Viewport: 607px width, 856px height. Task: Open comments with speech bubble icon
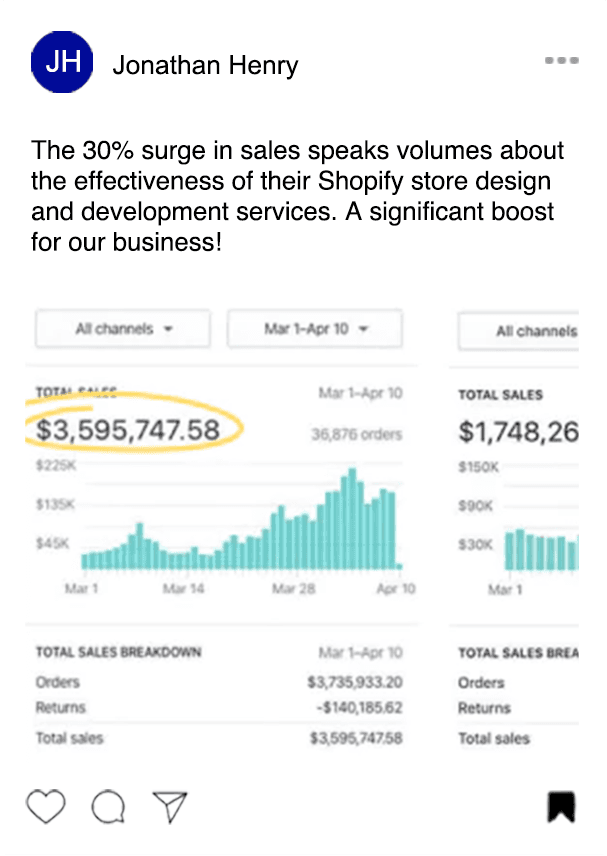tap(108, 805)
